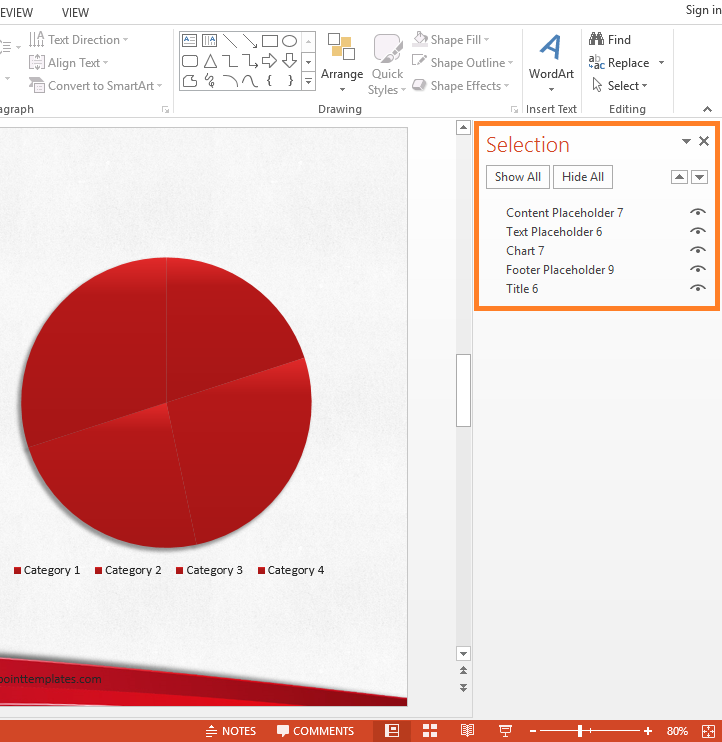This screenshot has height=742, width=722.
Task: Hide Content Placeholder 7 object
Action: (698, 213)
